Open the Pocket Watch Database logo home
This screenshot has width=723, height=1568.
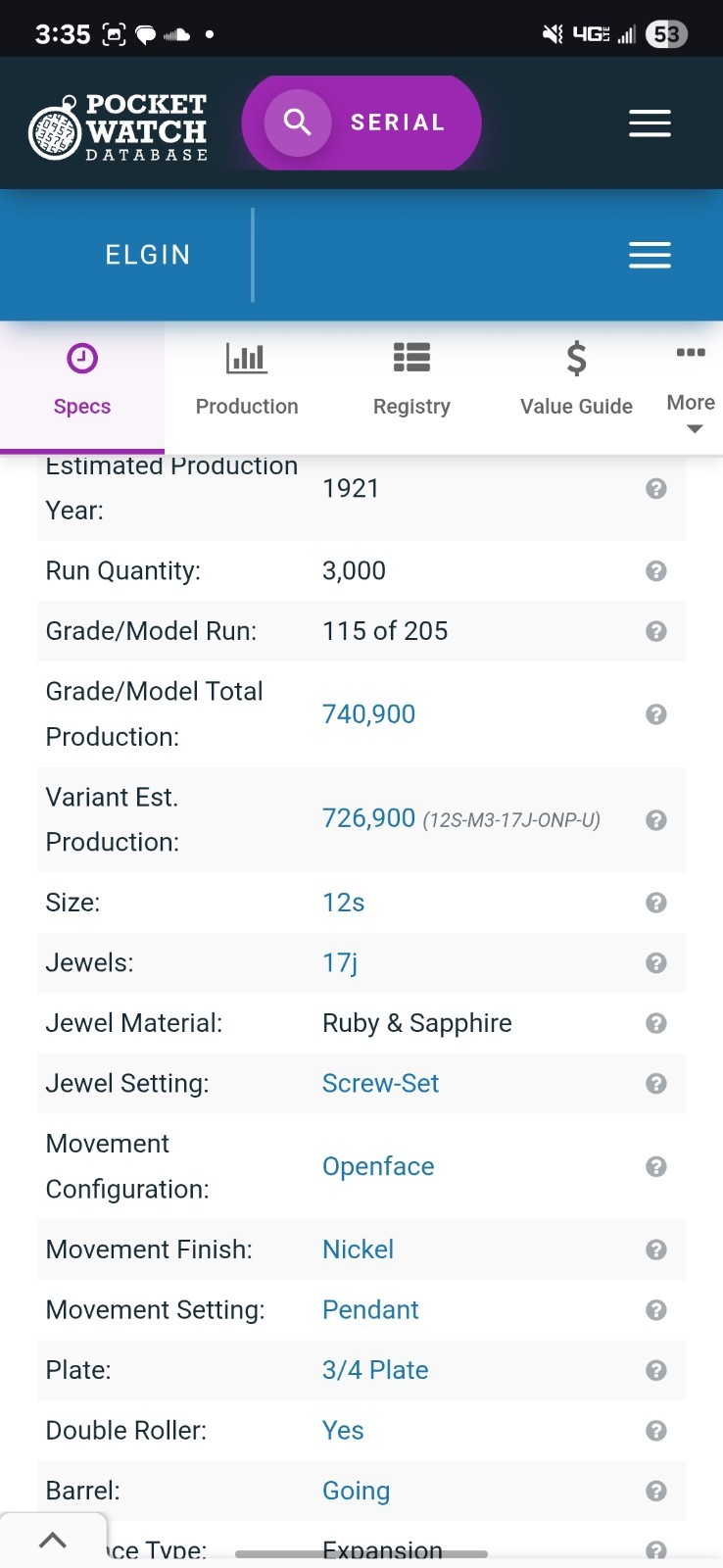pyautogui.click(x=119, y=127)
